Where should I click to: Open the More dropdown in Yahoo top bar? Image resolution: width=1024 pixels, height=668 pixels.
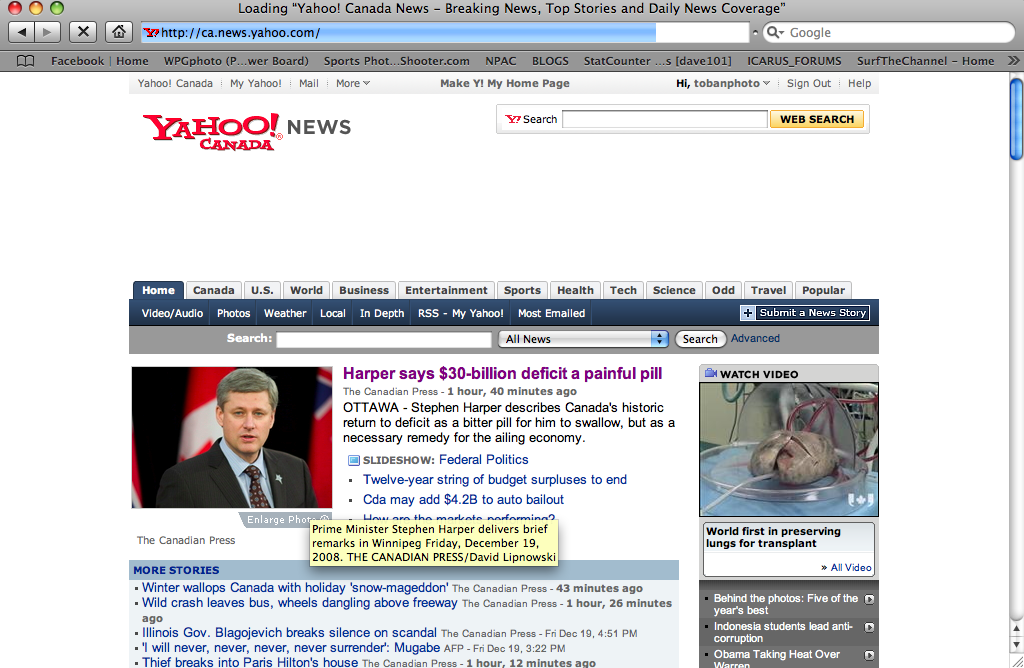click(353, 83)
